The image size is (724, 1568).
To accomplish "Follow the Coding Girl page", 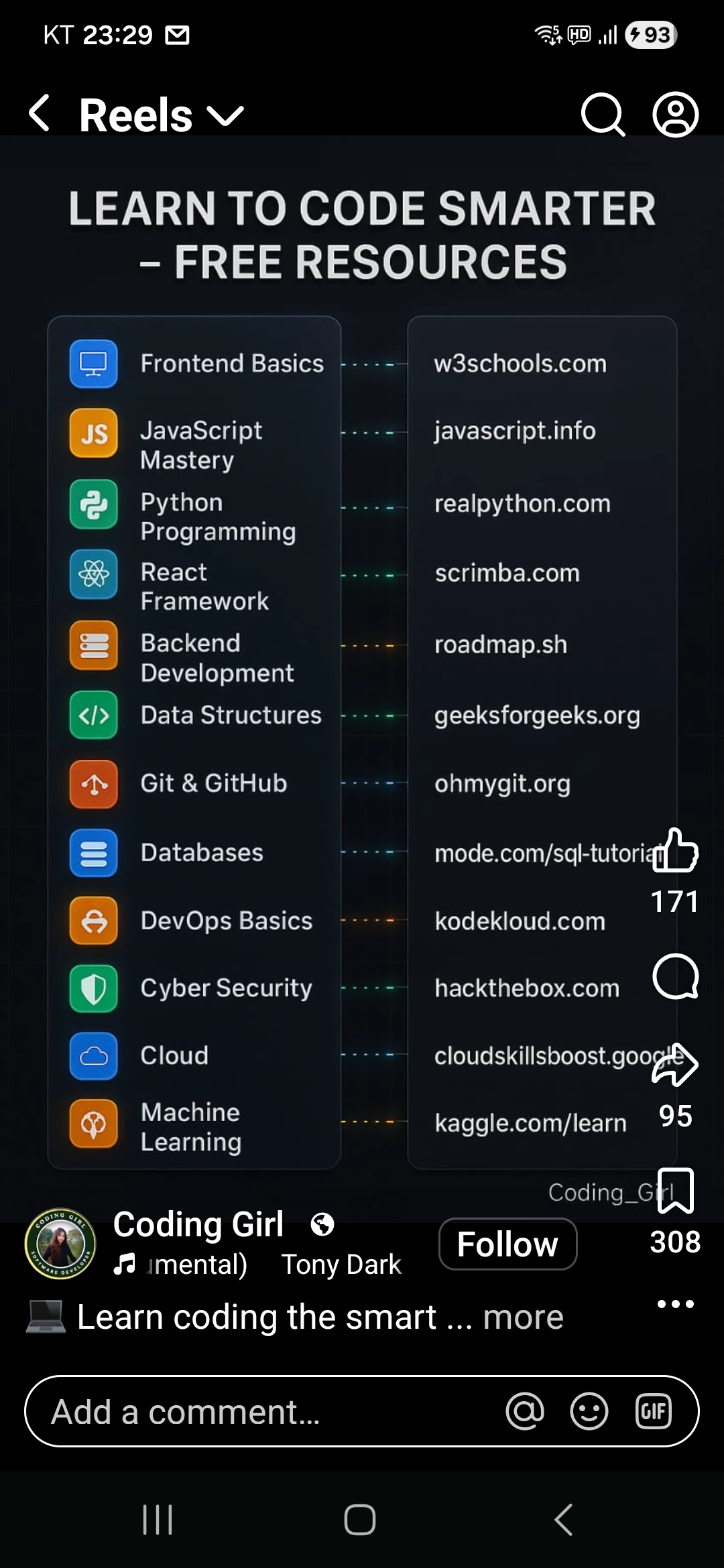I will (507, 1244).
